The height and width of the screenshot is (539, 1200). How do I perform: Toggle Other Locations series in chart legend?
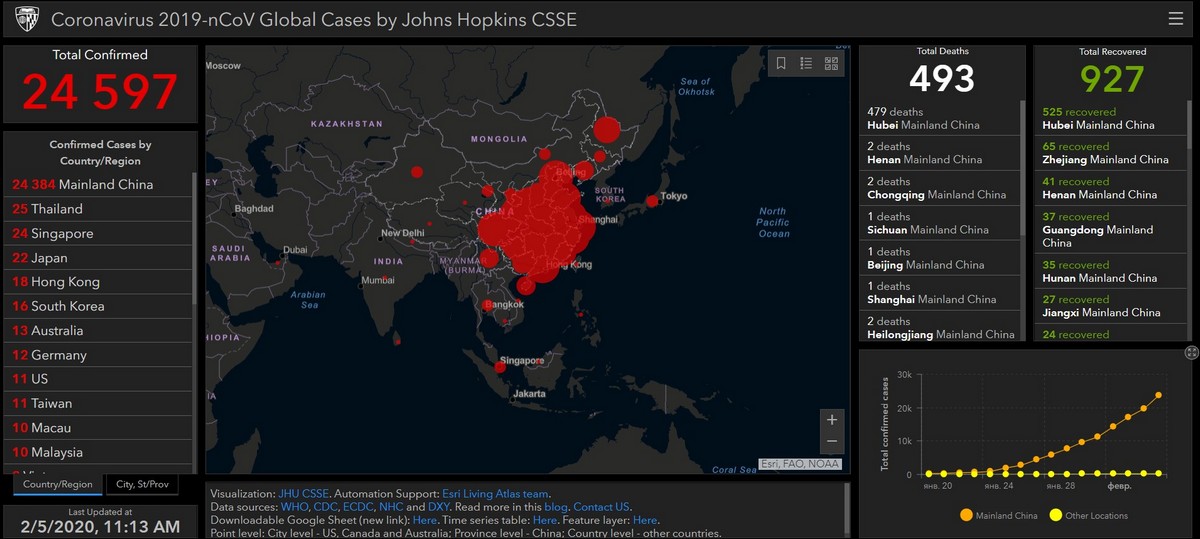(x=1088, y=516)
